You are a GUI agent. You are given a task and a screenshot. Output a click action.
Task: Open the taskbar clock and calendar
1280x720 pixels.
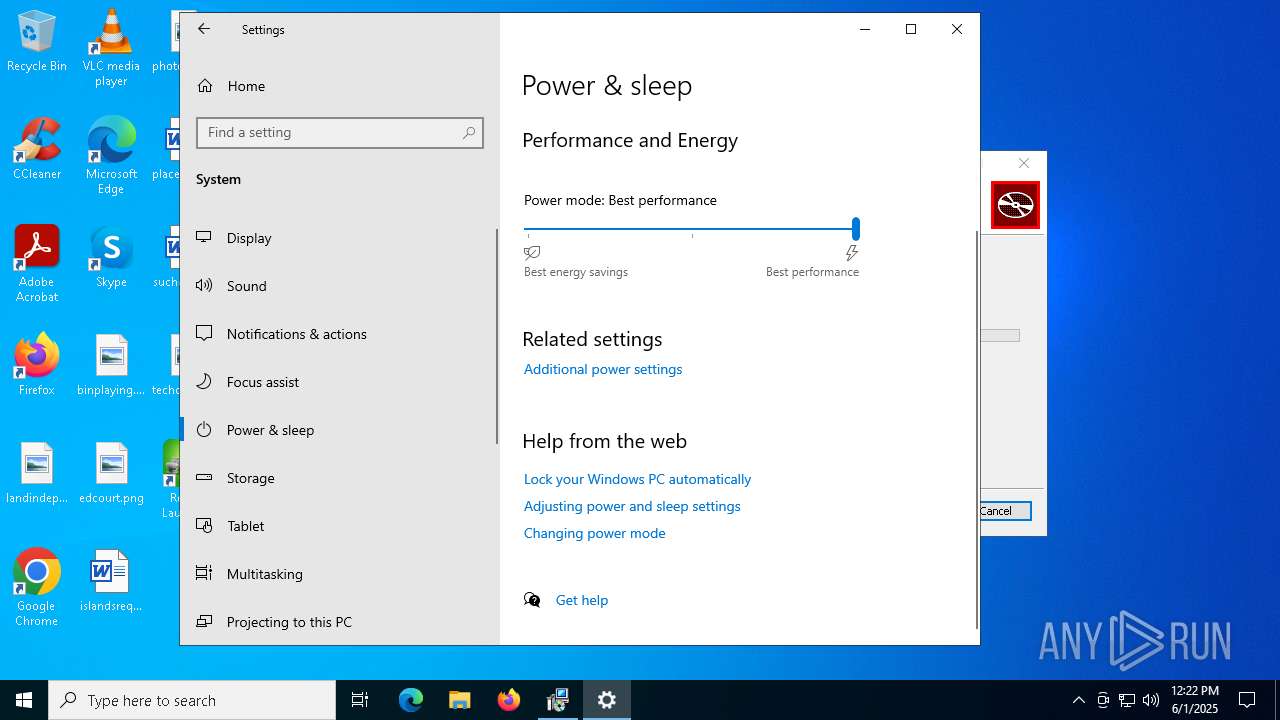coord(1195,700)
